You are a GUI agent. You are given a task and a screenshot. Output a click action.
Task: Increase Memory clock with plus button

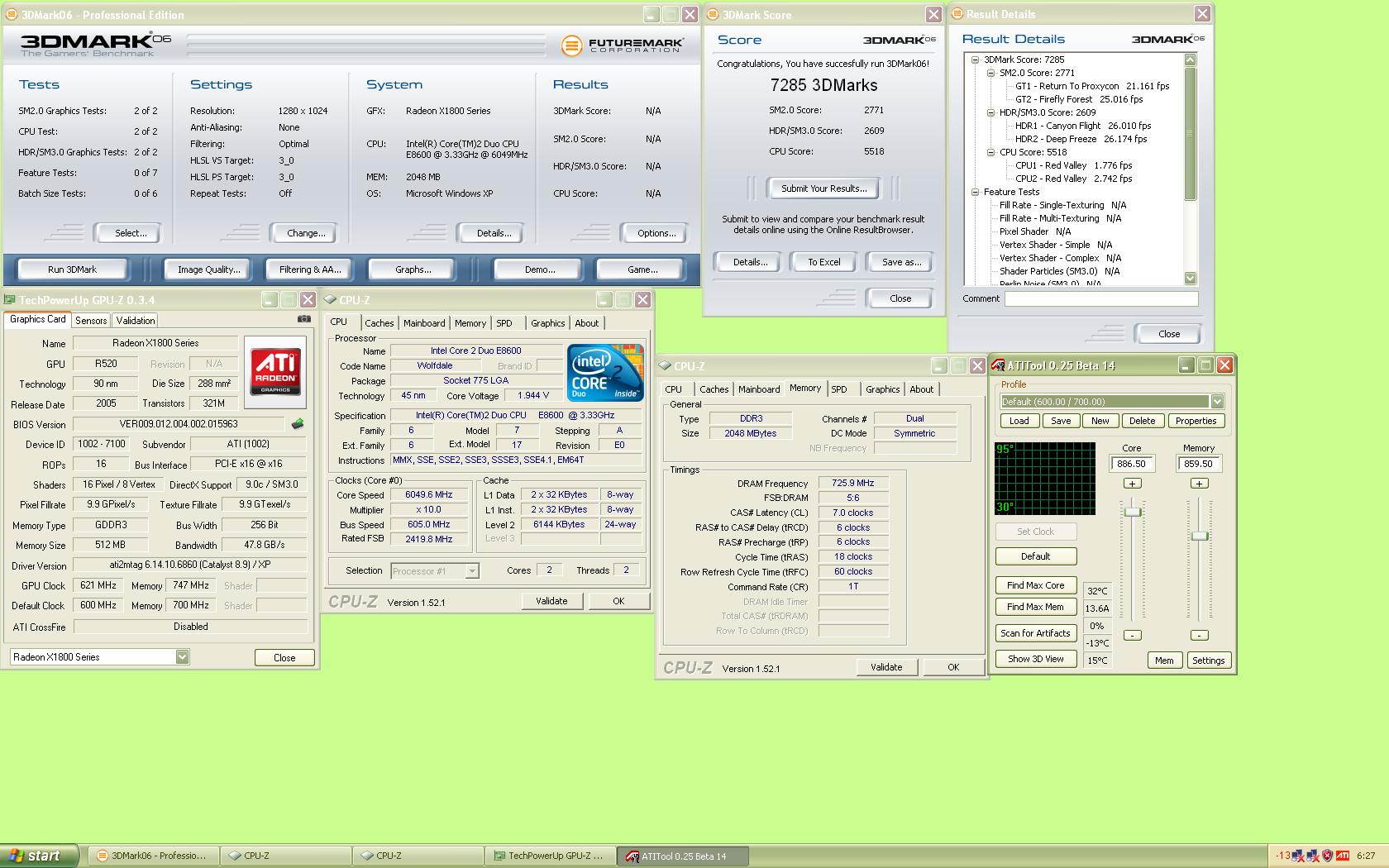point(1199,483)
